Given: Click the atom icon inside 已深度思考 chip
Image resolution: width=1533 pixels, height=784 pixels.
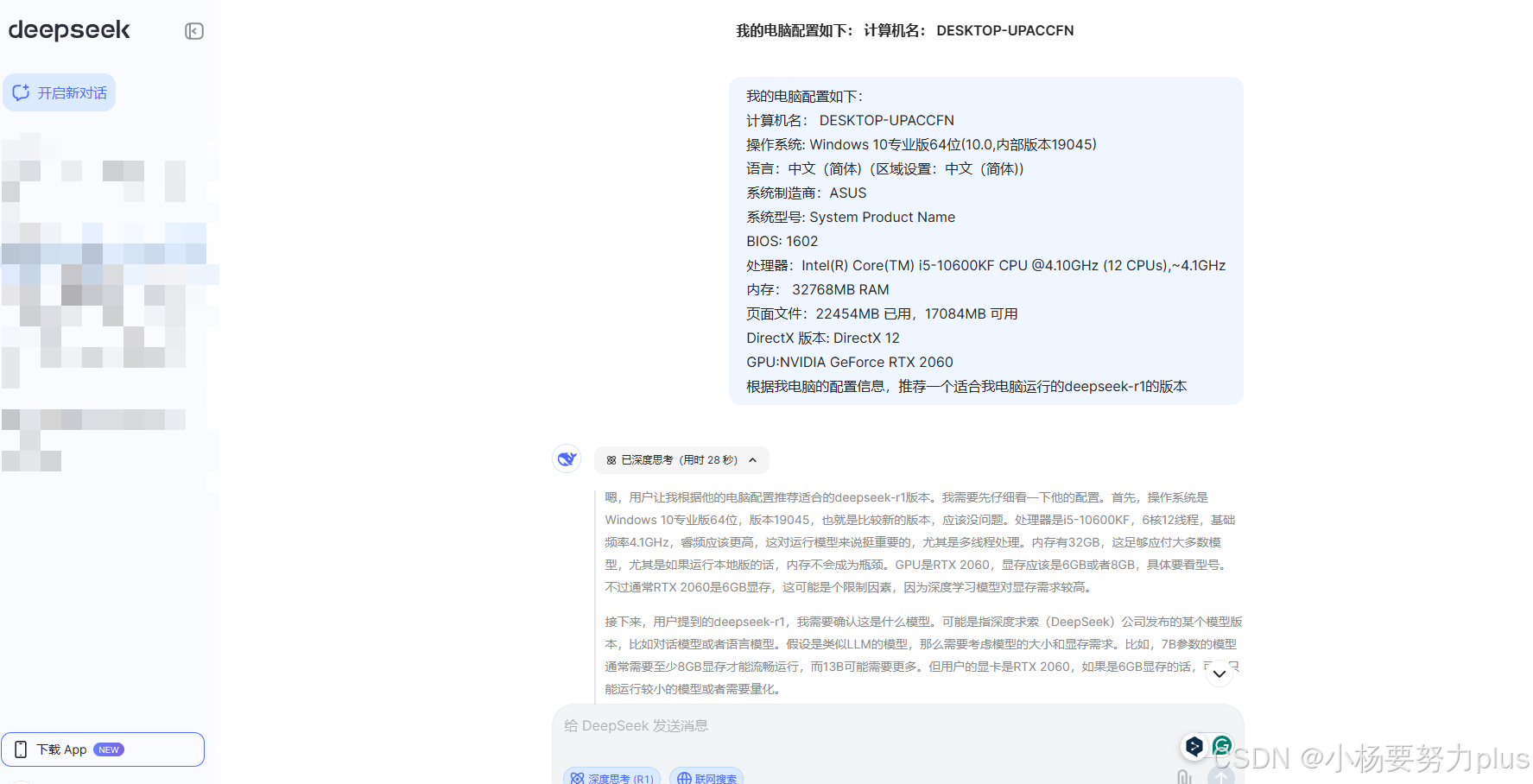Looking at the screenshot, I should (x=611, y=460).
